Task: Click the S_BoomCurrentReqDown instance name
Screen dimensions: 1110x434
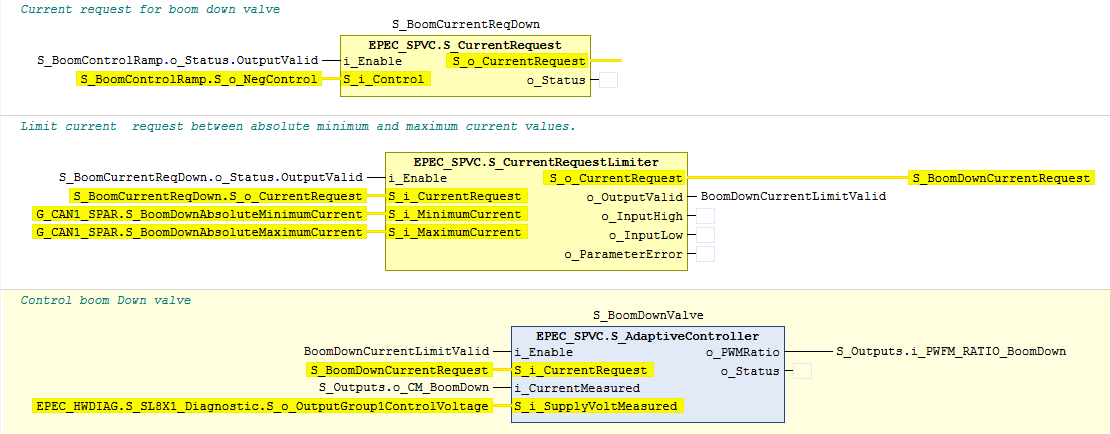Action: [x=465, y=25]
